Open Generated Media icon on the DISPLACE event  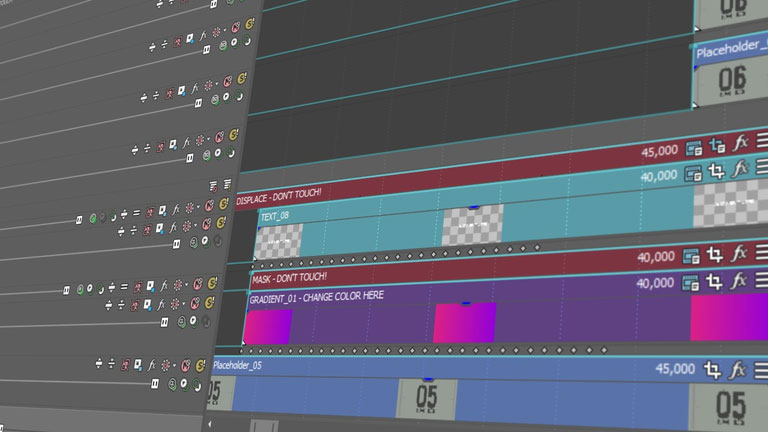point(694,148)
